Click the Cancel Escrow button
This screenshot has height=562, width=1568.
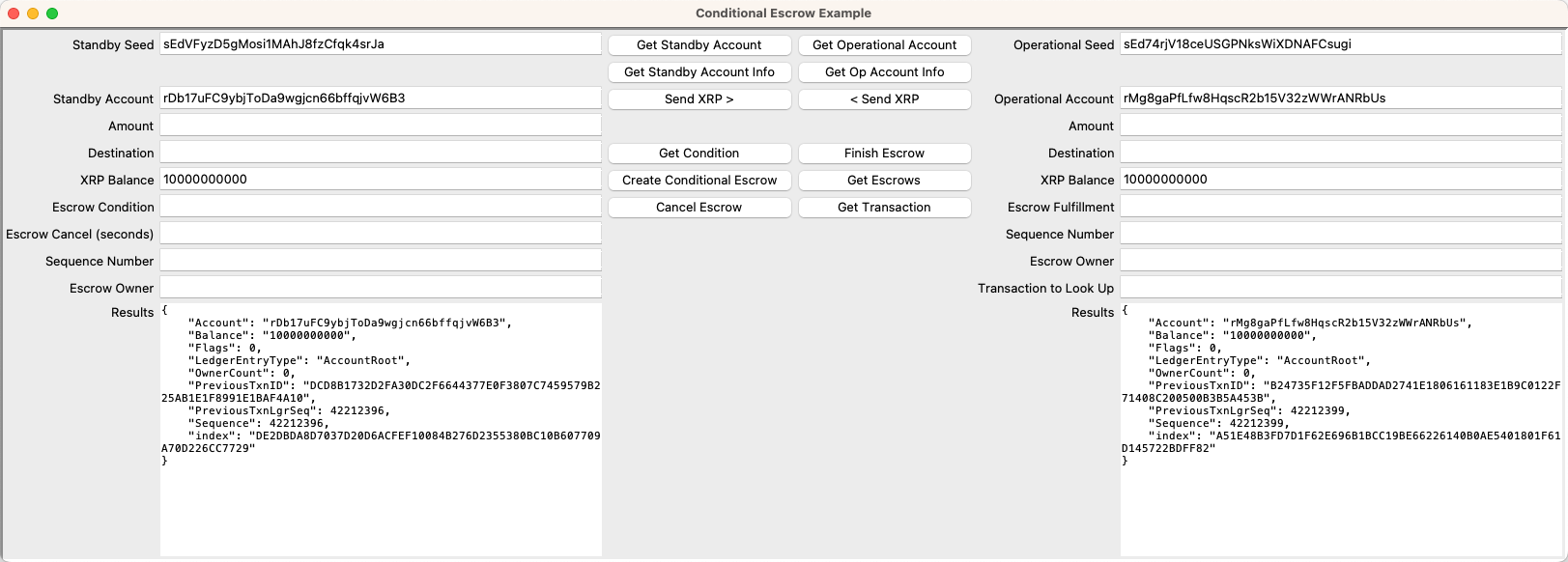699,207
